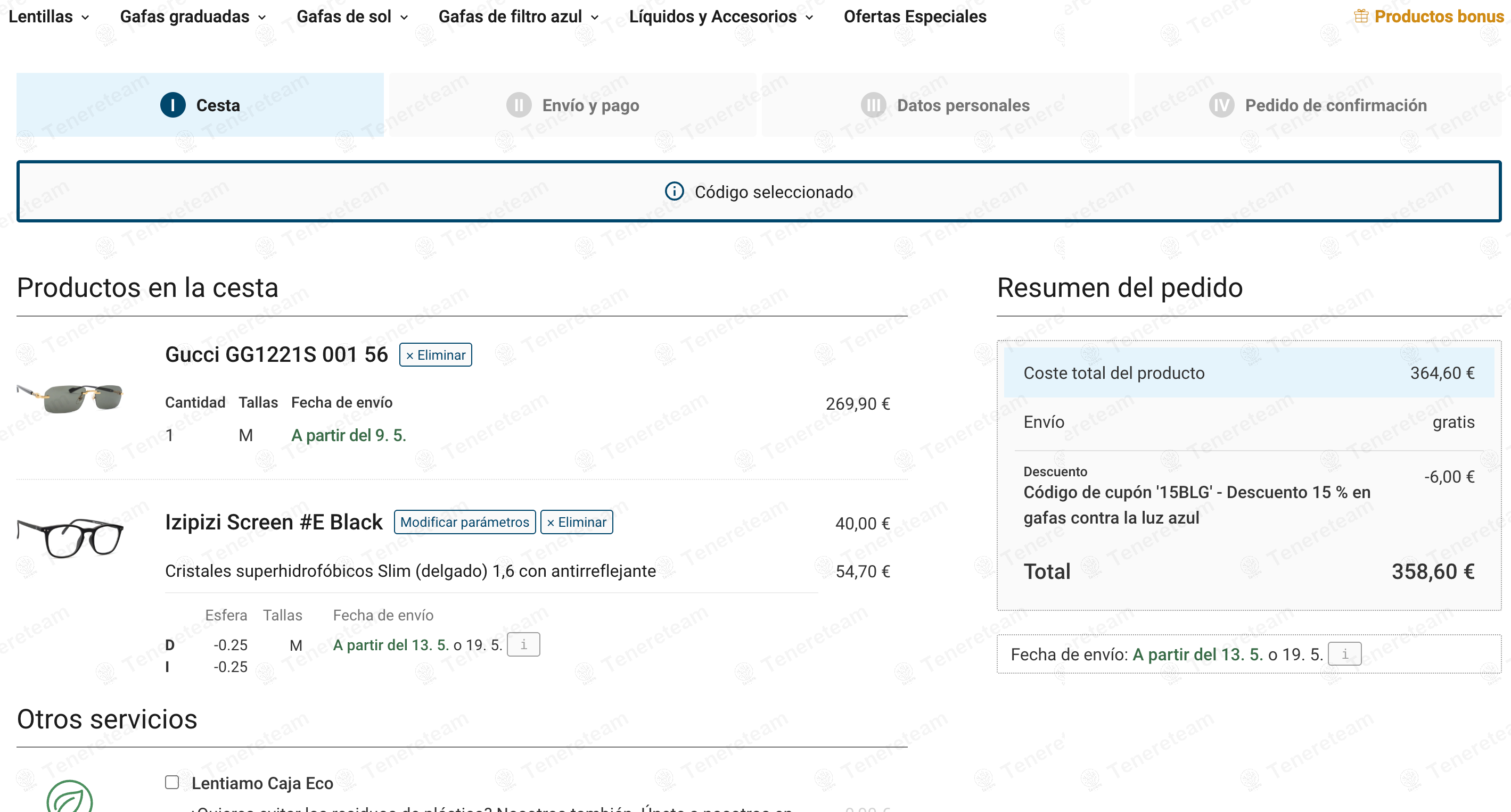Screen dimensions: 1511x812
Task: Open Líquidos y Accesorios dropdown
Action: (721, 16)
